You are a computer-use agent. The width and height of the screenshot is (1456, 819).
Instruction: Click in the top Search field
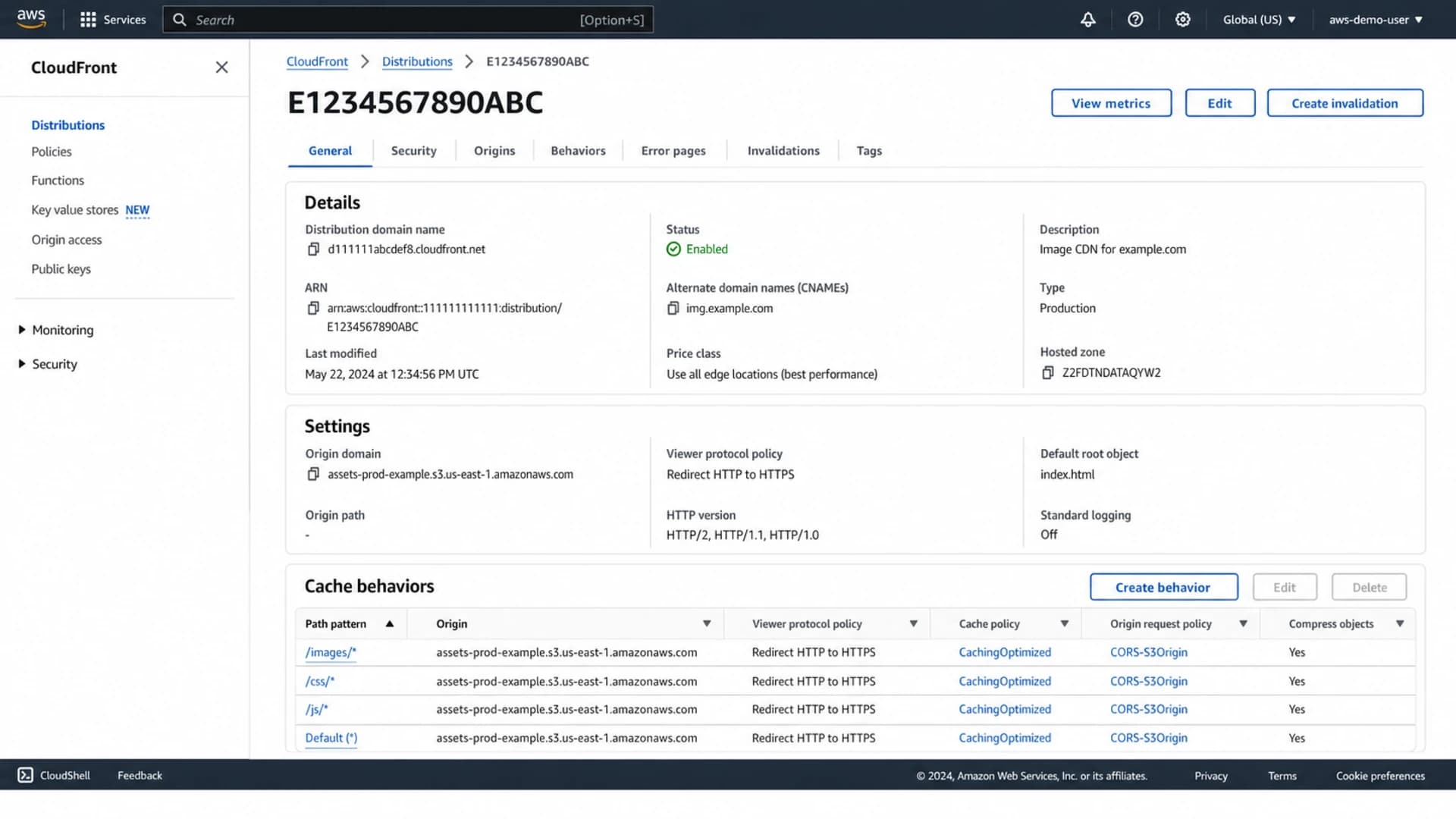click(x=408, y=20)
